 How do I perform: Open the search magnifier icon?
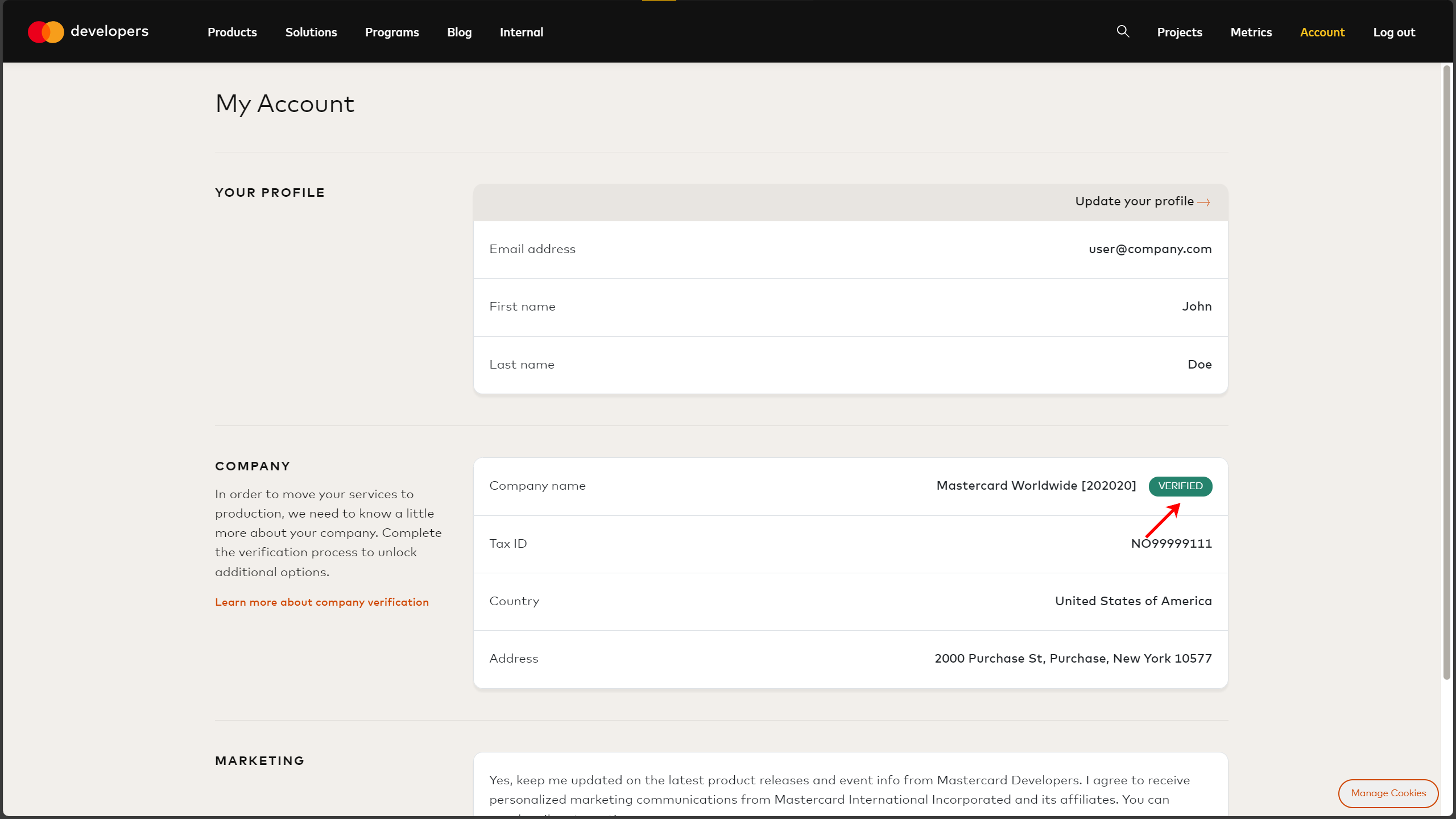click(x=1123, y=31)
